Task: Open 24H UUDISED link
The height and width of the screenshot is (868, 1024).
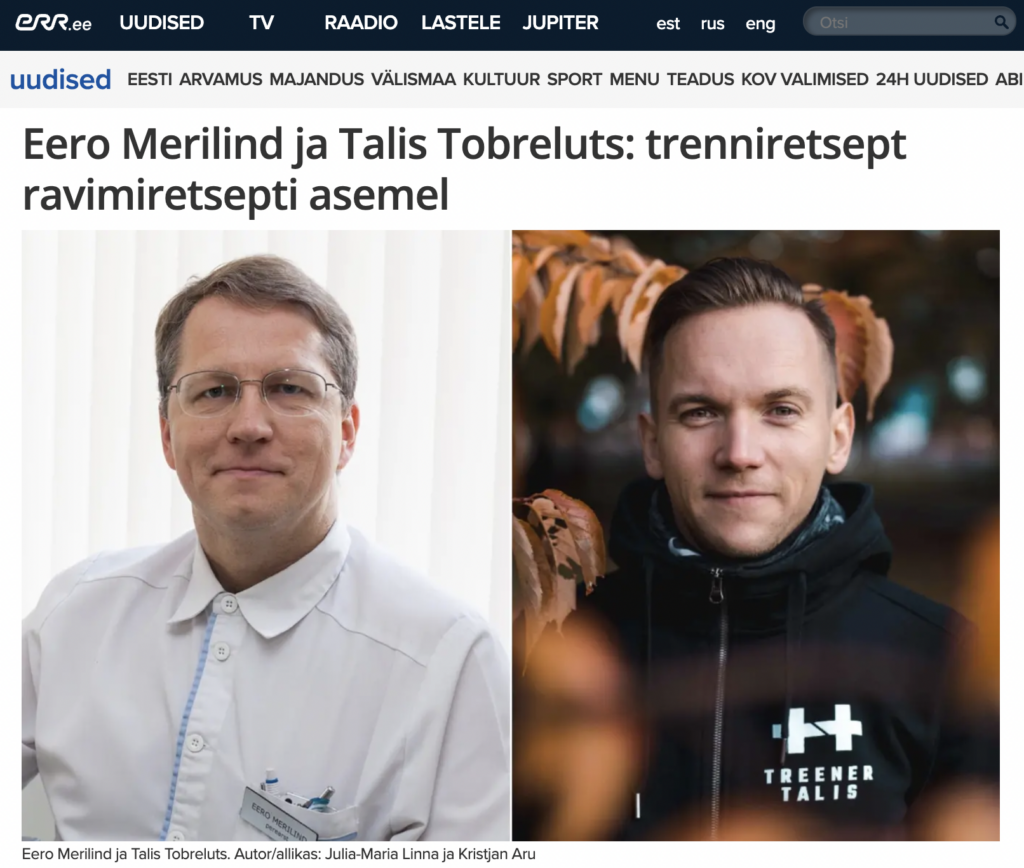Action: point(932,80)
